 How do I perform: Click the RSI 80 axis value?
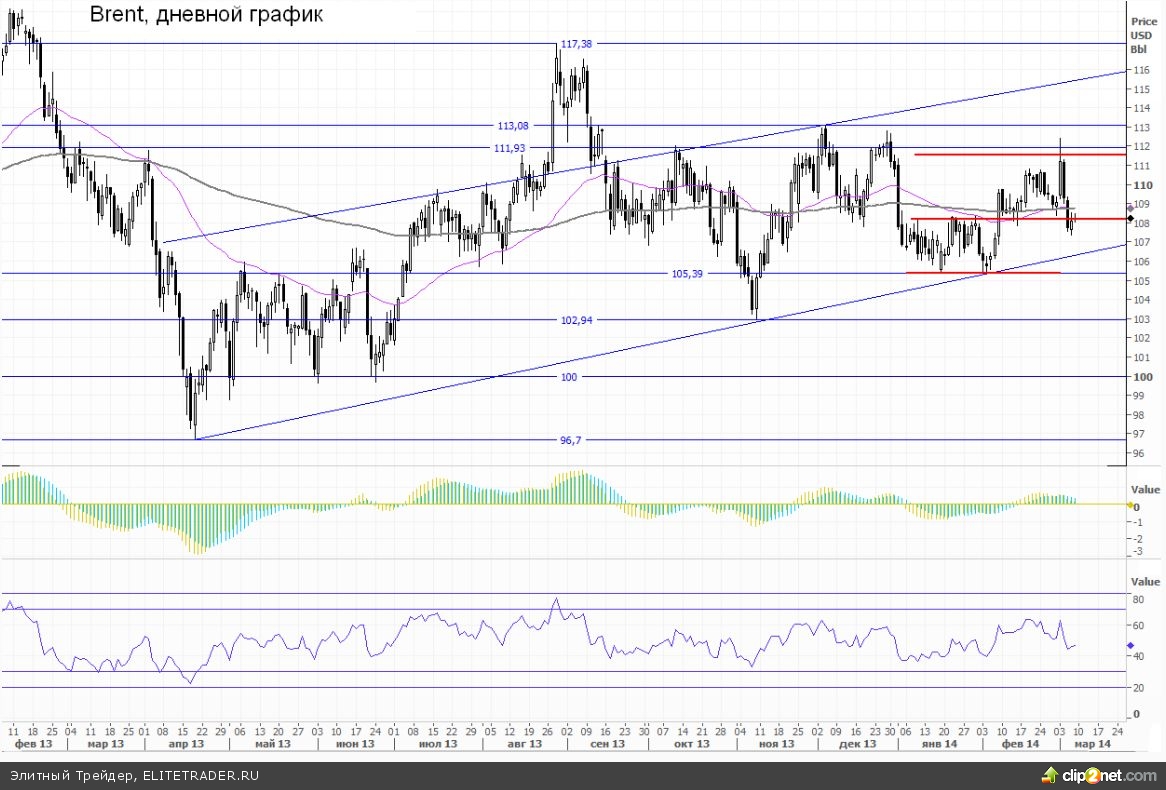pyautogui.click(x=1138, y=600)
